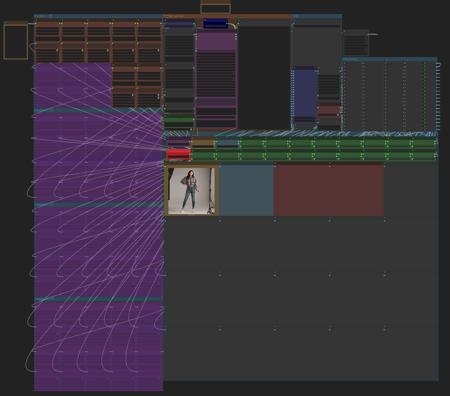Select the bright red node
The height and width of the screenshot is (396, 450).
[178, 154]
